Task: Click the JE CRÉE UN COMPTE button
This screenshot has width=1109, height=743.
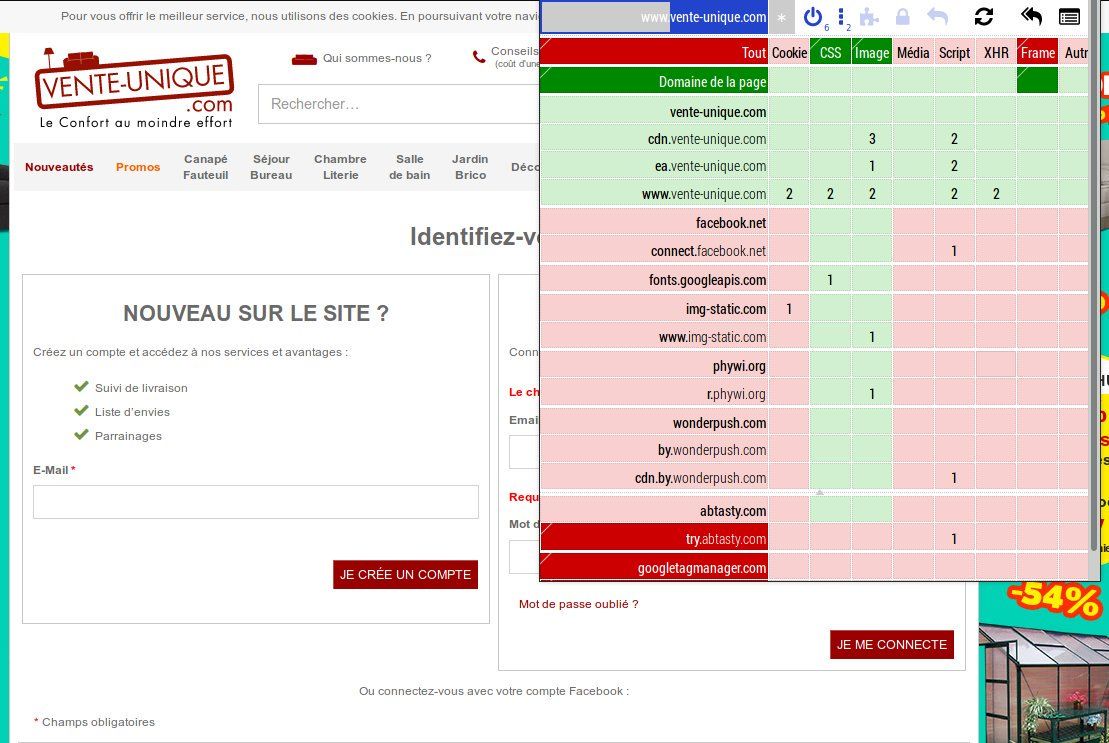Action: point(405,575)
